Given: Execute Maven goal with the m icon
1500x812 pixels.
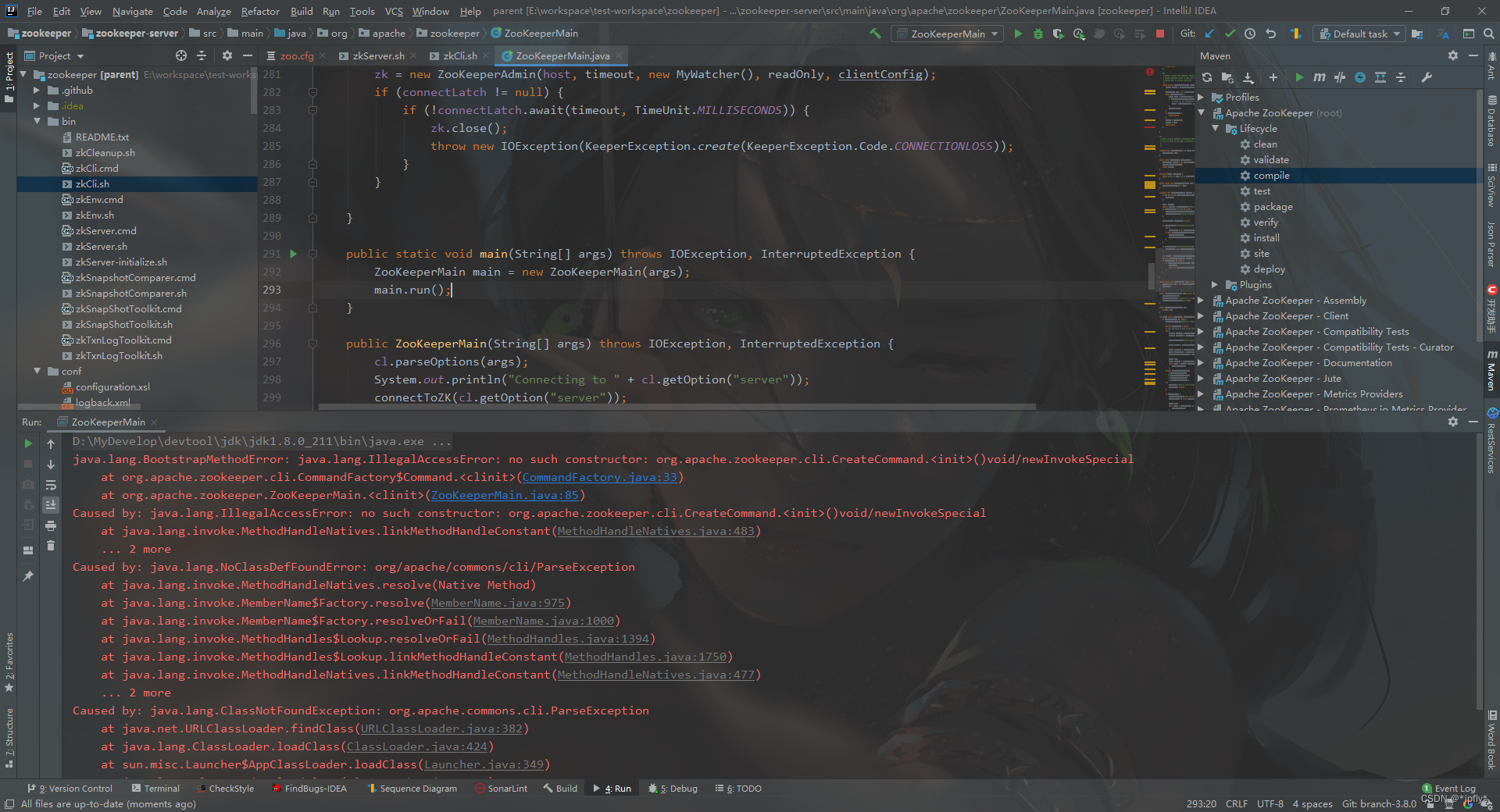Looking at the screenshot, I should coord(1320,77).
